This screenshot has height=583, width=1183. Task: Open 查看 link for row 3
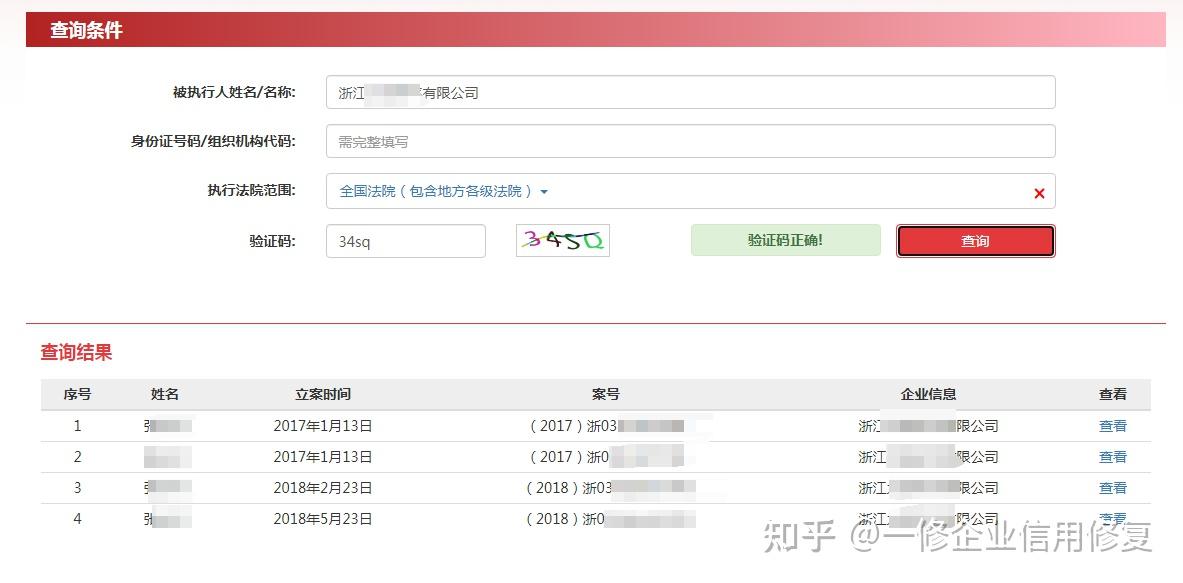coord(1112,488)
